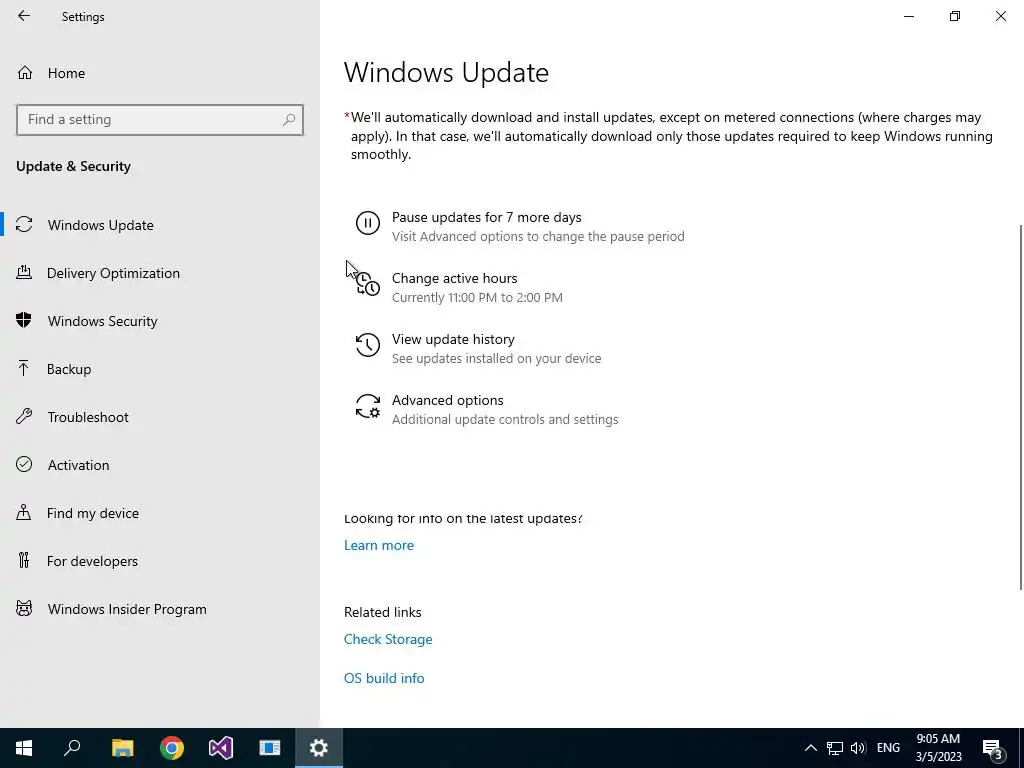Open the Backup settings page
The height and width of the screenshot is (768, 1024).
tap(69, 369)
